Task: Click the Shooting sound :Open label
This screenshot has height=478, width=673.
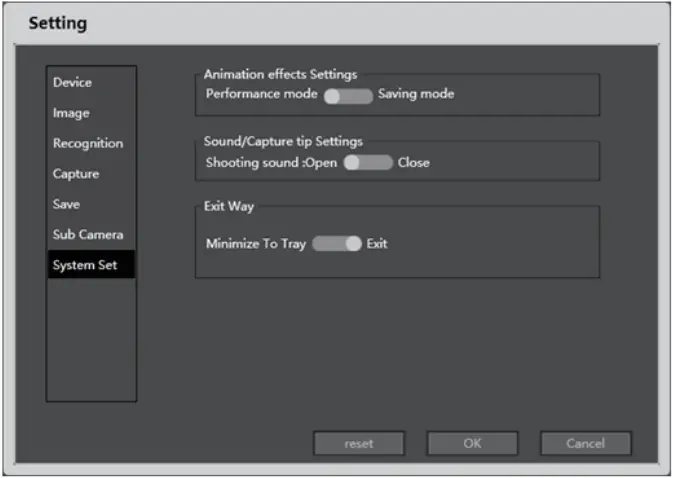Action: (271, 162)
